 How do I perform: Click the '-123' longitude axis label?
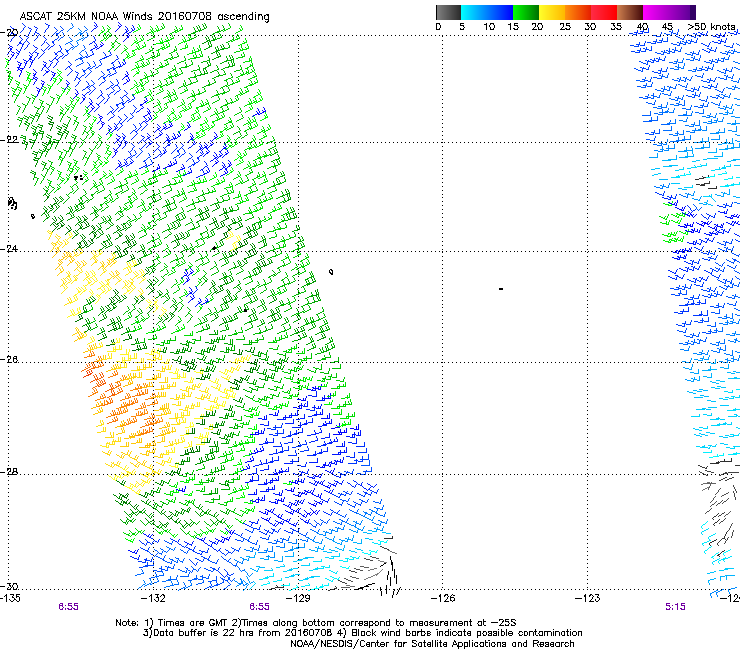coord(587,598)
